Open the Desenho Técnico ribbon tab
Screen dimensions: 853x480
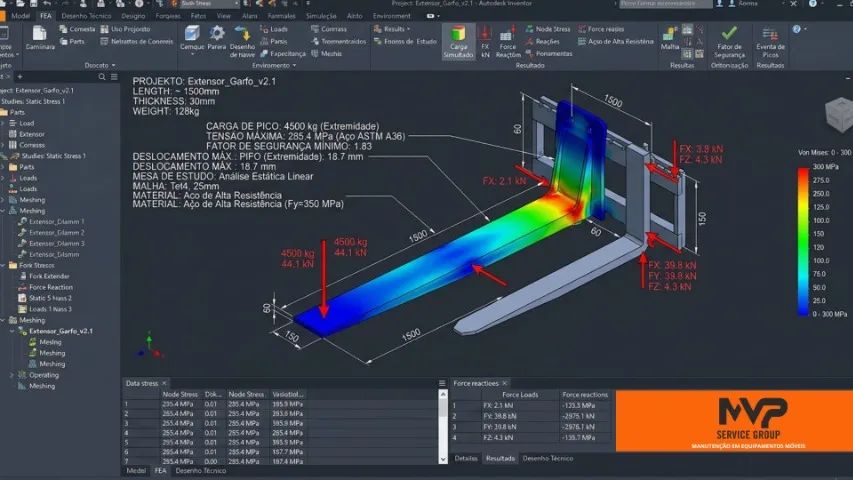coord(86,16)
